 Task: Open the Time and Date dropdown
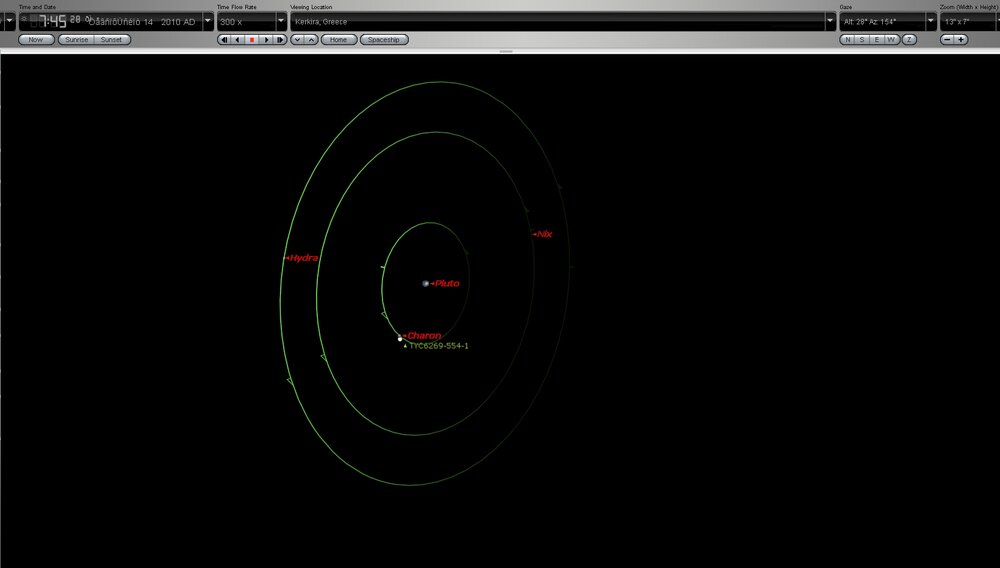pos(207,21)
